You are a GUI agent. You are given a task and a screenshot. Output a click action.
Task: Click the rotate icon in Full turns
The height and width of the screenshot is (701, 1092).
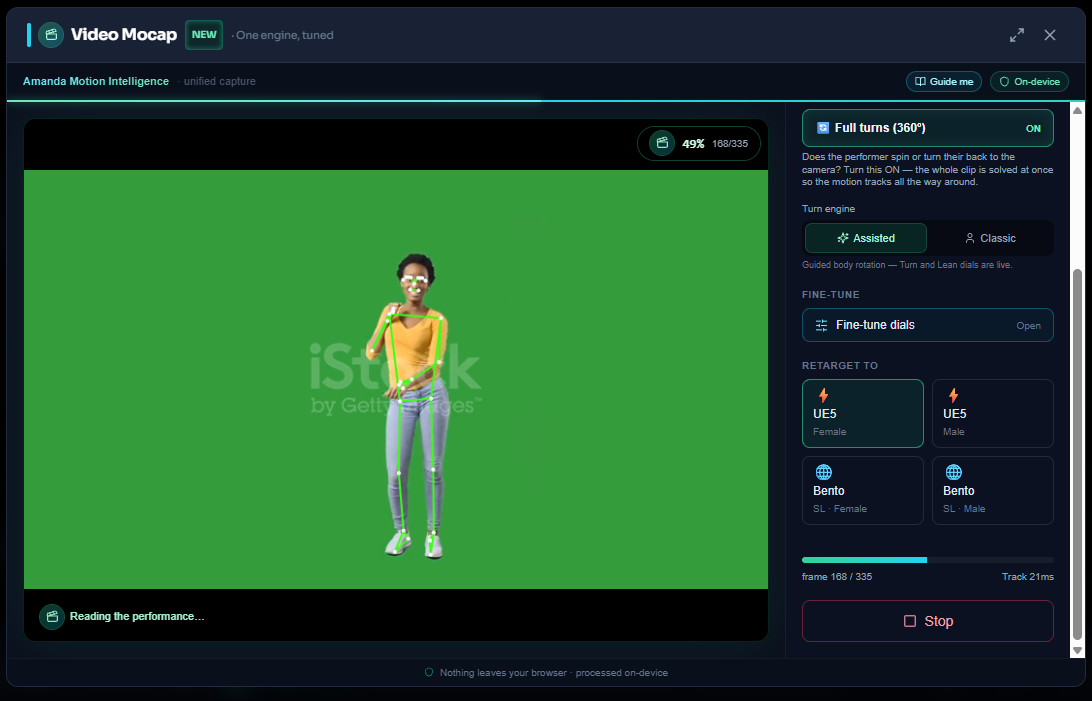[x=822, y=128]
